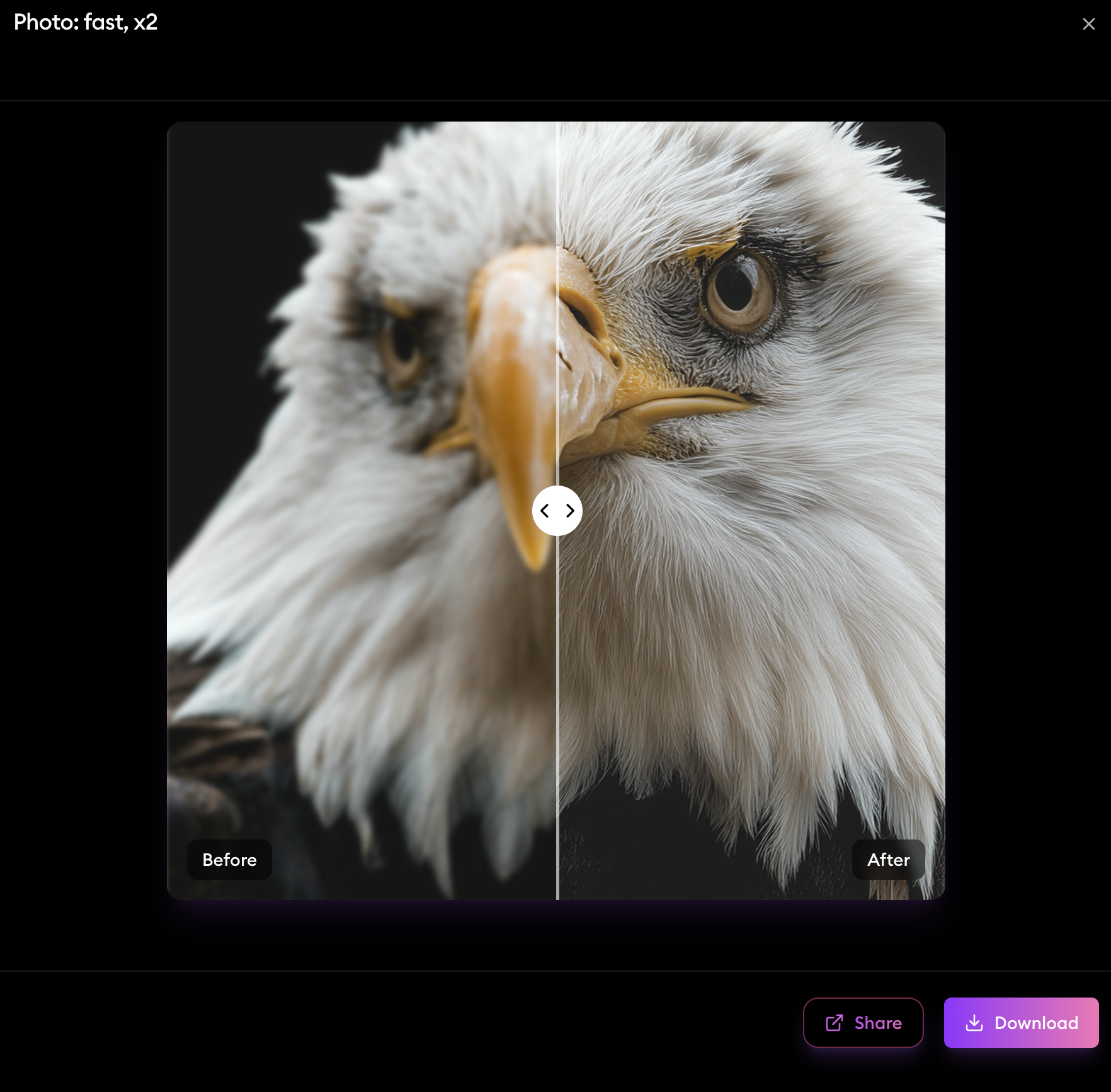
Task: Click the eagle's nostril in After image
Action: point(581,312)
